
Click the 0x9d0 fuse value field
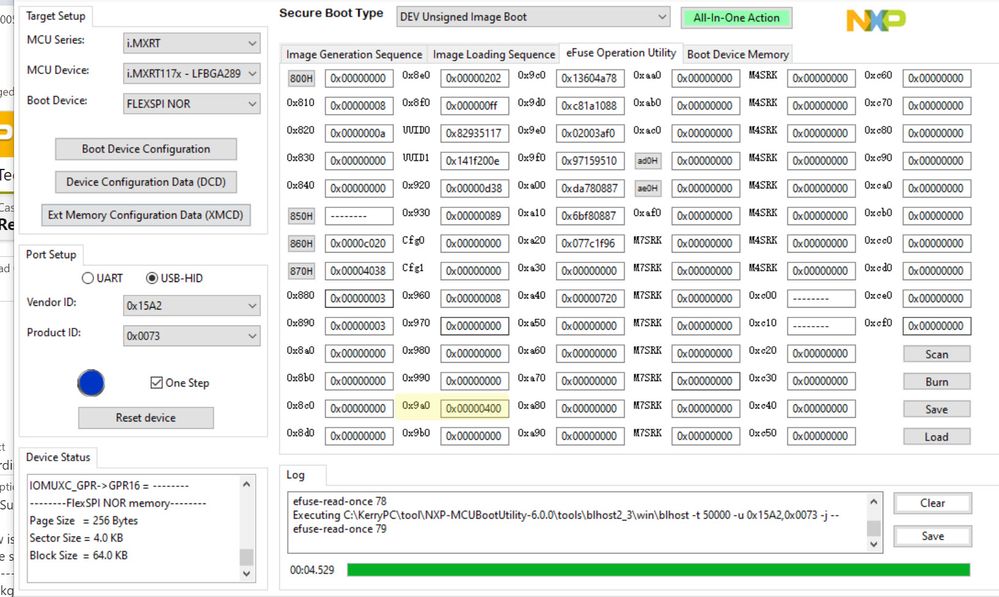pos(590,106)
